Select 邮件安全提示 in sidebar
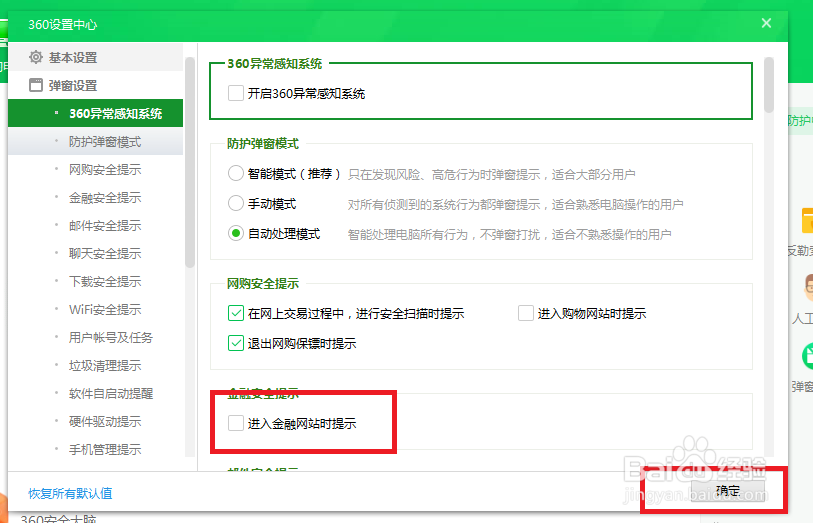Screen dimensions: 813x523 (95, 225)
